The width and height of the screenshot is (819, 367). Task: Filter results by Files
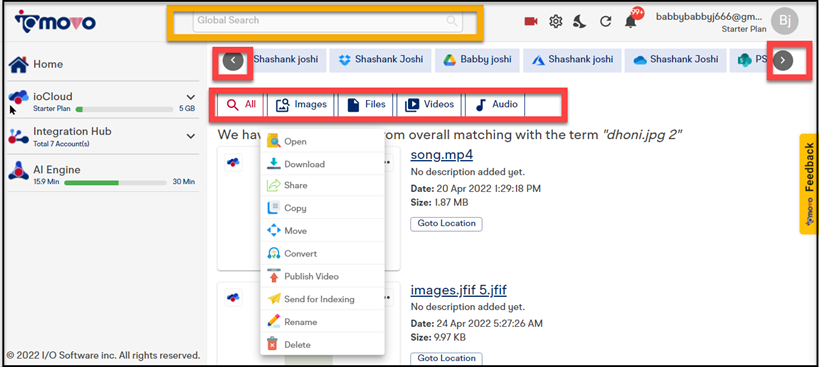[366, 105]
